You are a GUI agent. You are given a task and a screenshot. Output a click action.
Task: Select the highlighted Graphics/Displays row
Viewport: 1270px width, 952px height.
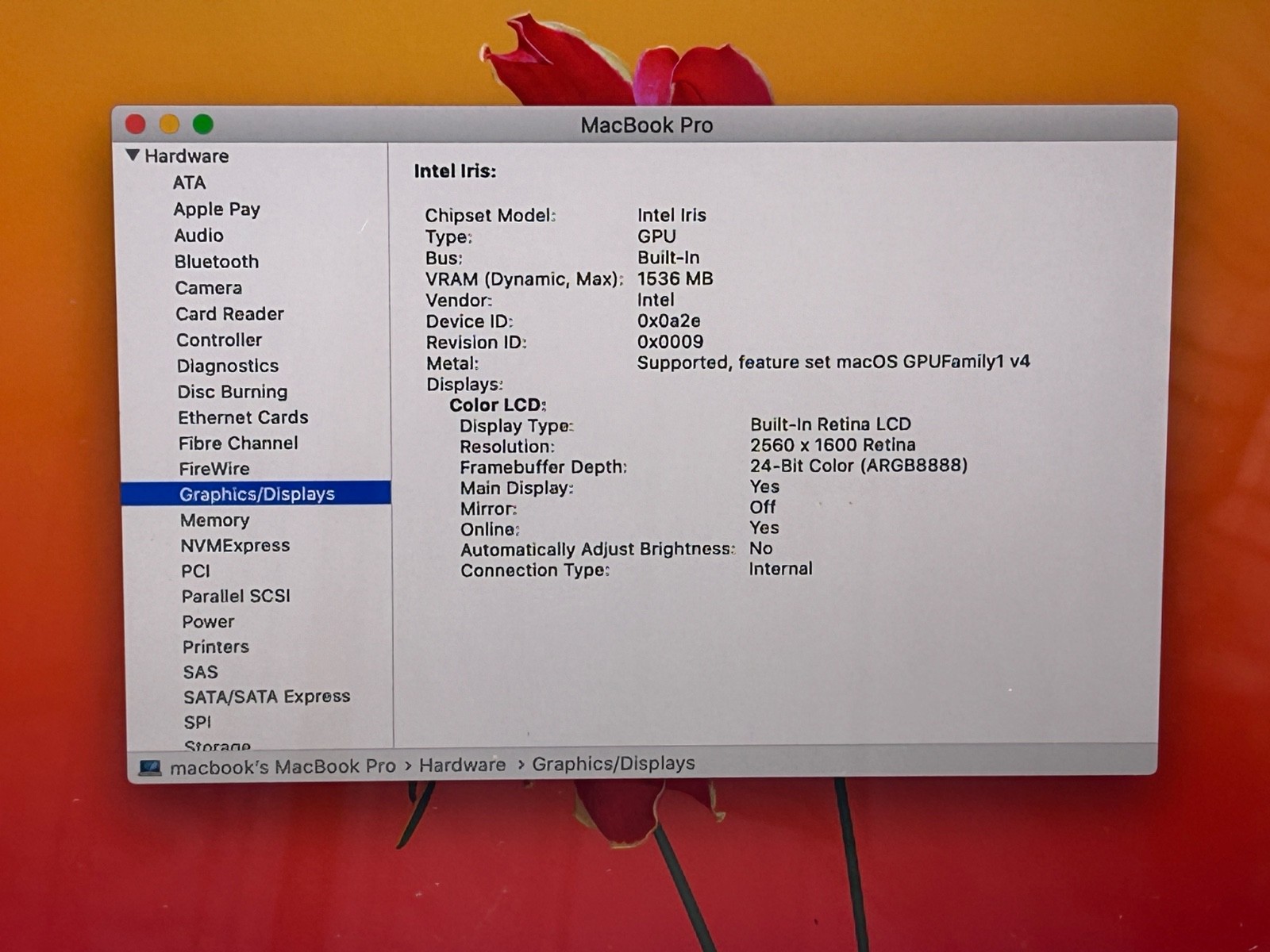click(x=256, y=493)
